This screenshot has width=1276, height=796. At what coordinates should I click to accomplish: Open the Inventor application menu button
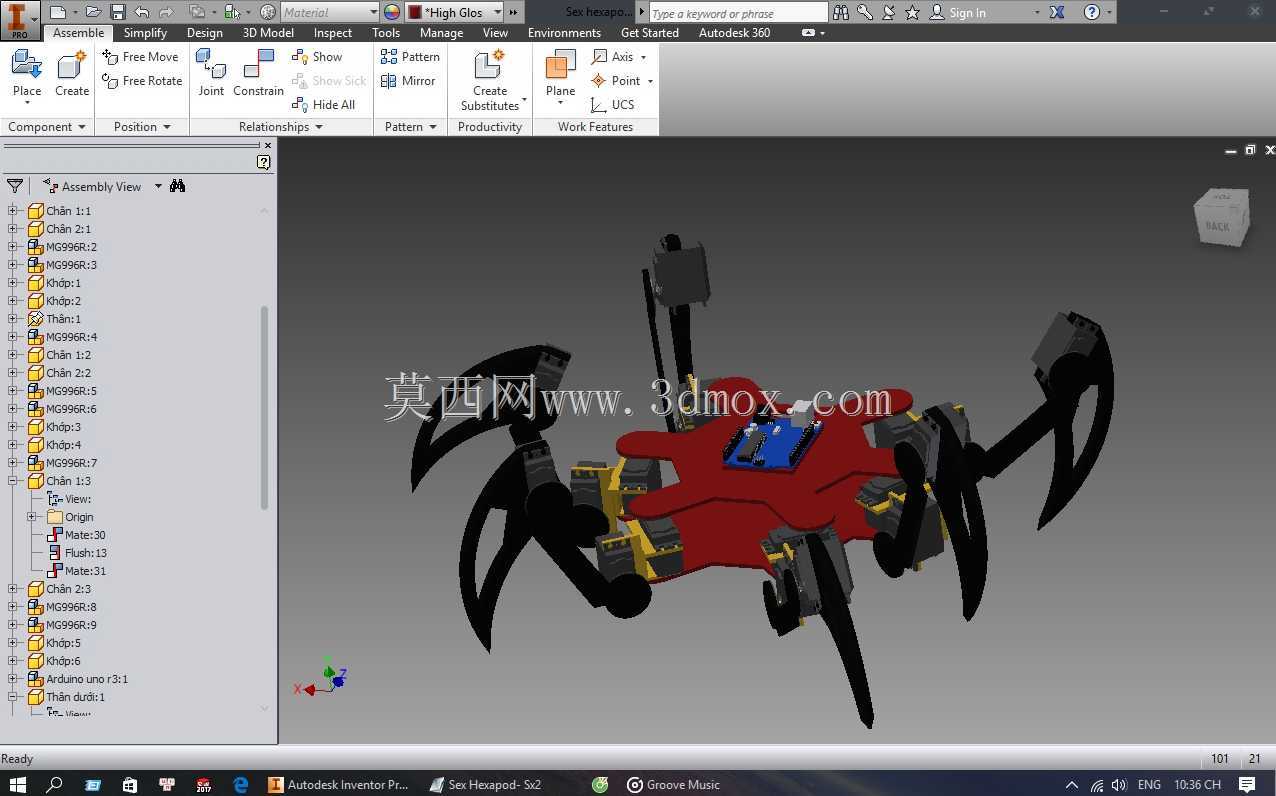click(x=19, y=19)
